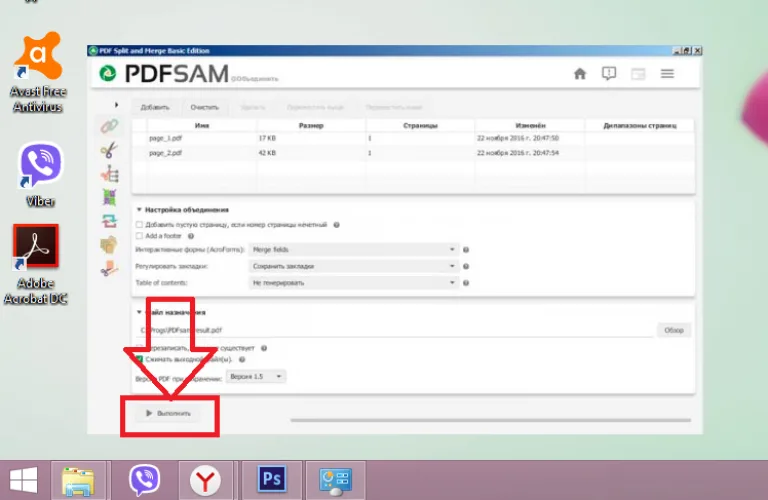Screen dimensions: 768x500
Task: Open the Merge fields AcroForms dropdown
Action: 354,250
